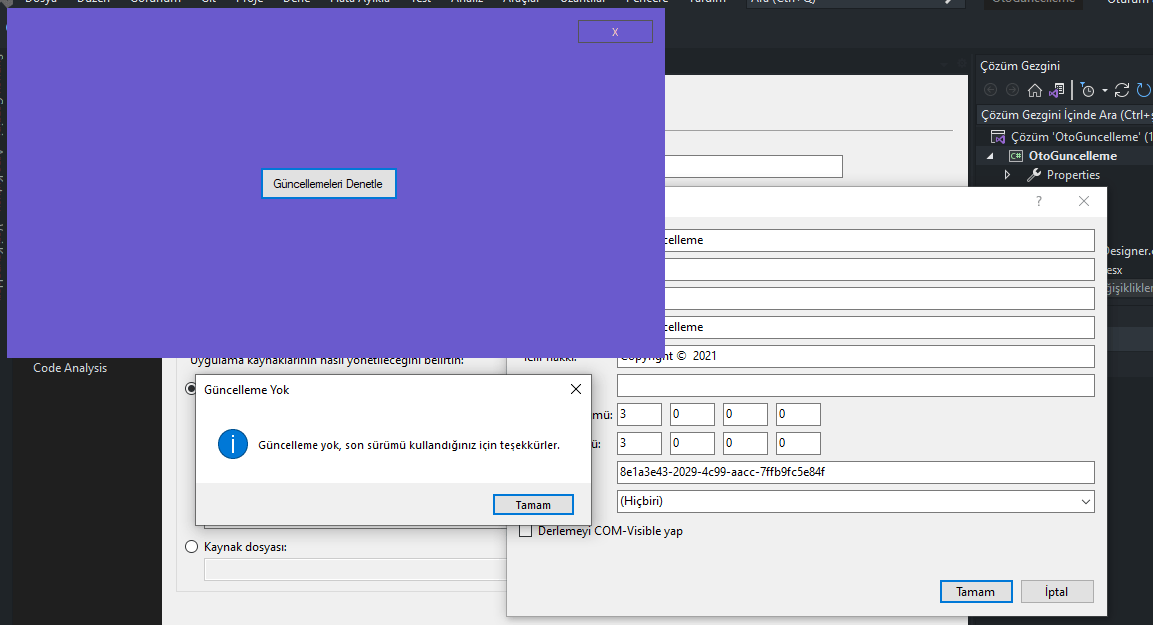
Task: Open the (Hiçbiri) language dropdown
Action: [x=855, y=501]
